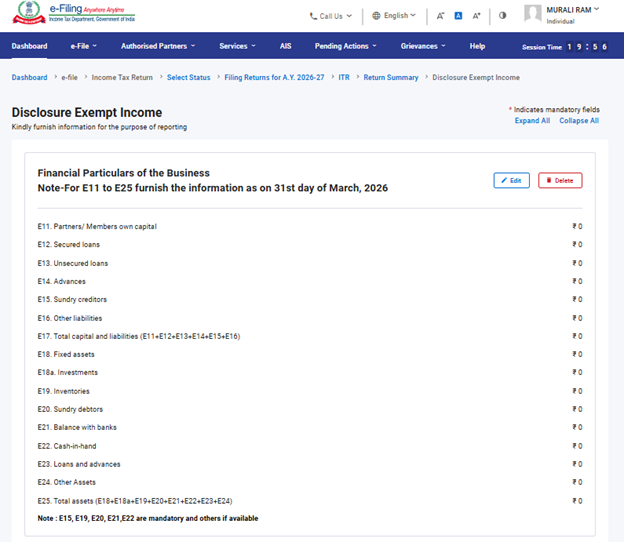The image size is (624, 542).
Task: Click Collapse All link
Action: coord(579,121)
